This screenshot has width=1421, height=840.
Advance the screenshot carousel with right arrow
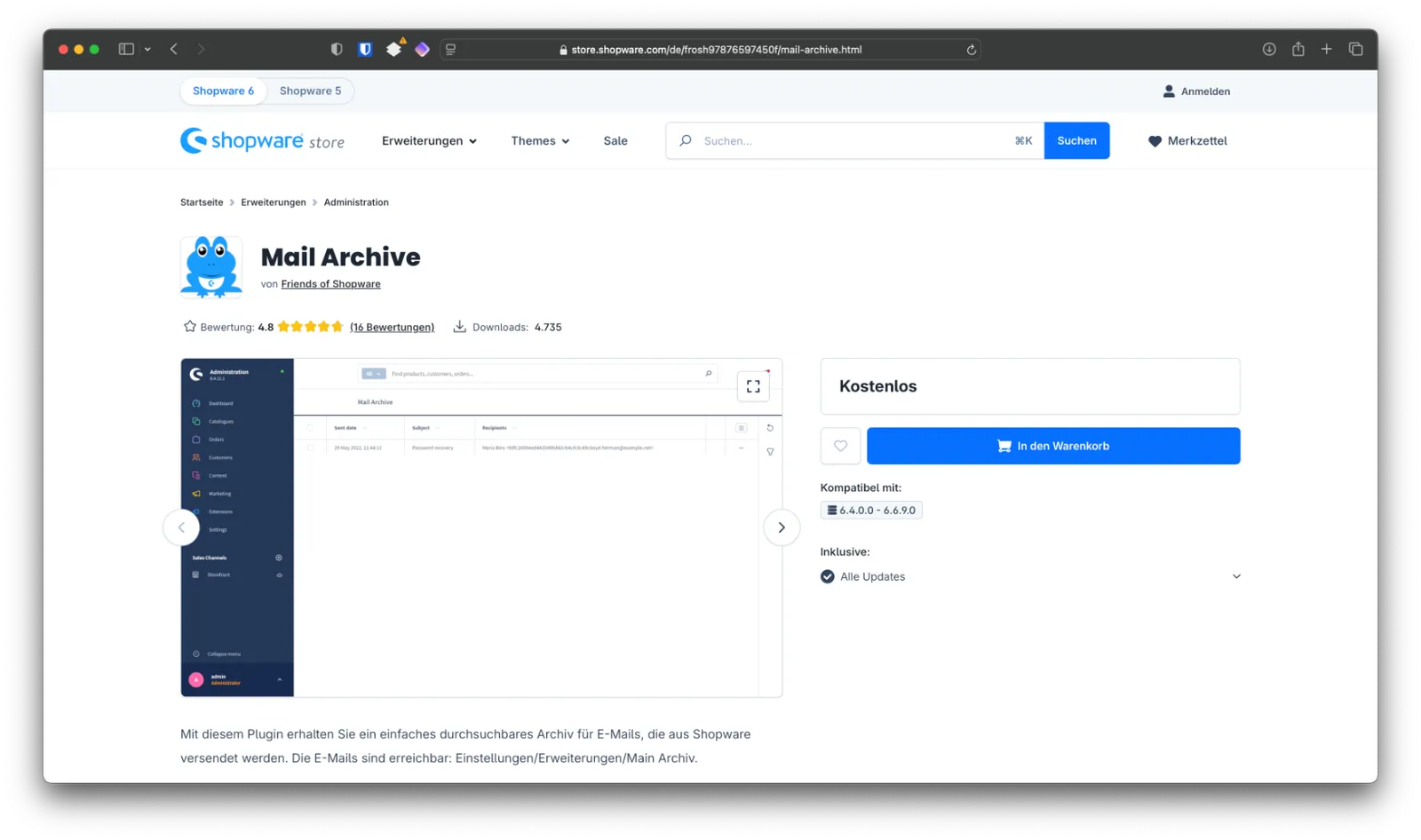pyautogui.click(x=781, y=527)
